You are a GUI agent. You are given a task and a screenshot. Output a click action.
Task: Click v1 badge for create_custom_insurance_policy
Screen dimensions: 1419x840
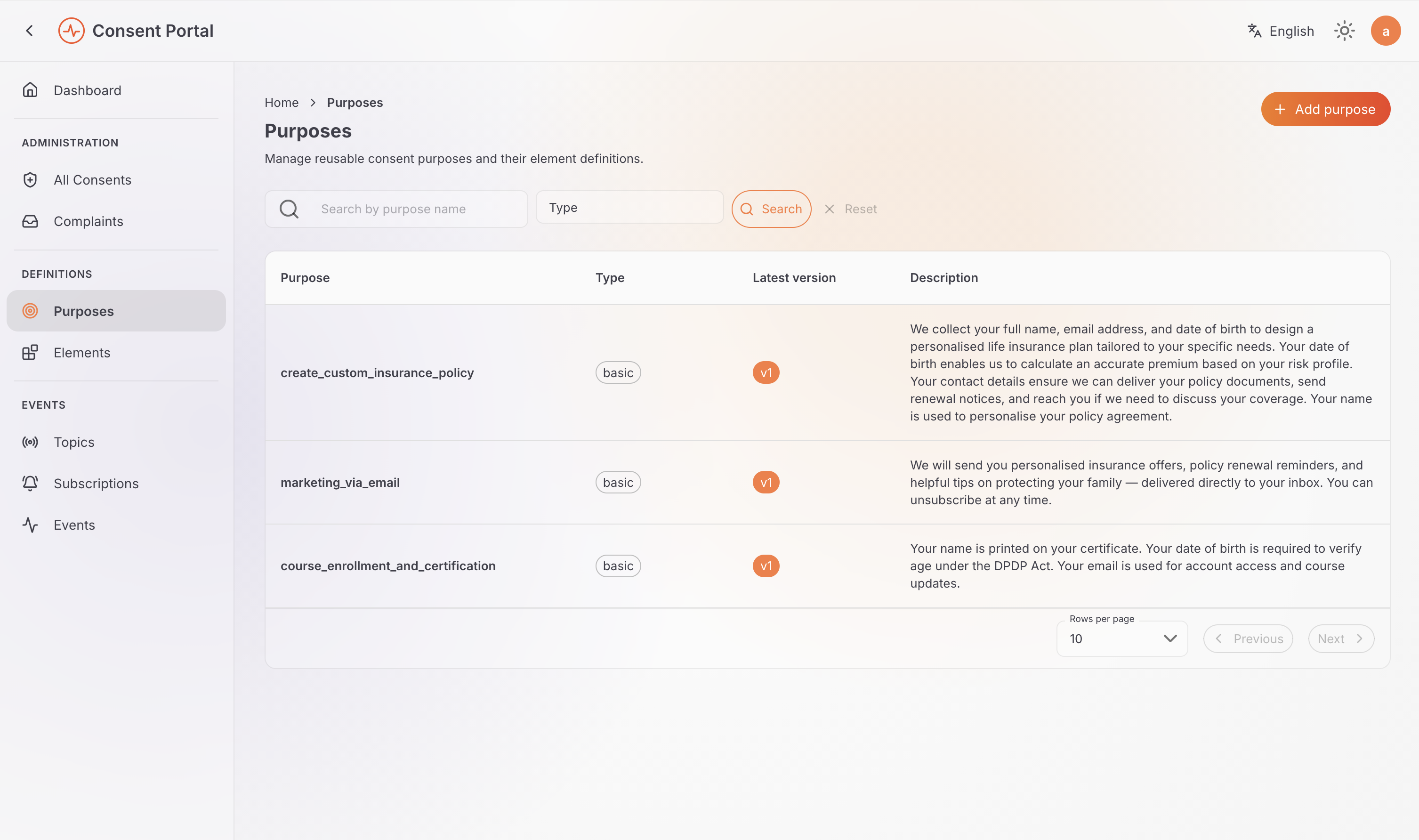tap(766, 372)
